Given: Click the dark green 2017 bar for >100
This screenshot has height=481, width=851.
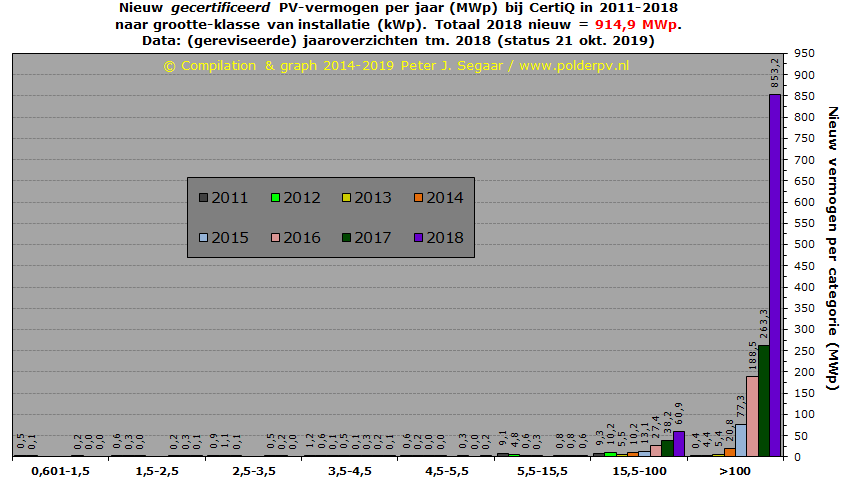Looking at the screenshot, I should [764, 401].
